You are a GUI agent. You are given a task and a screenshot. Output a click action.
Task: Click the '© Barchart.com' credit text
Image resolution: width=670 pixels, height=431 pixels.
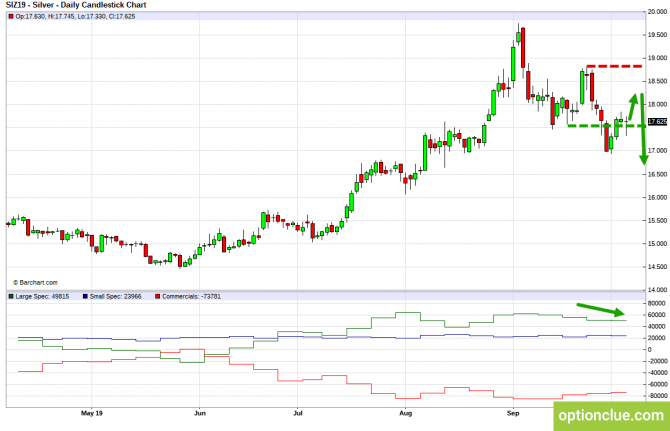tap(35, 282)
